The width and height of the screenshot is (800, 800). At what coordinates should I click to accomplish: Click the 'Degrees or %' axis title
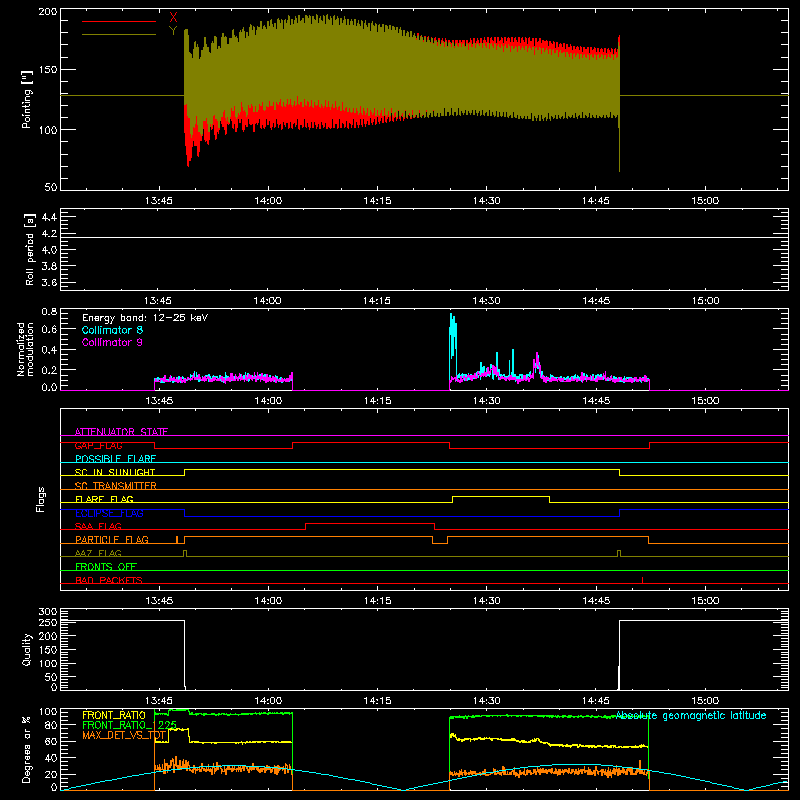pos(27,749)
